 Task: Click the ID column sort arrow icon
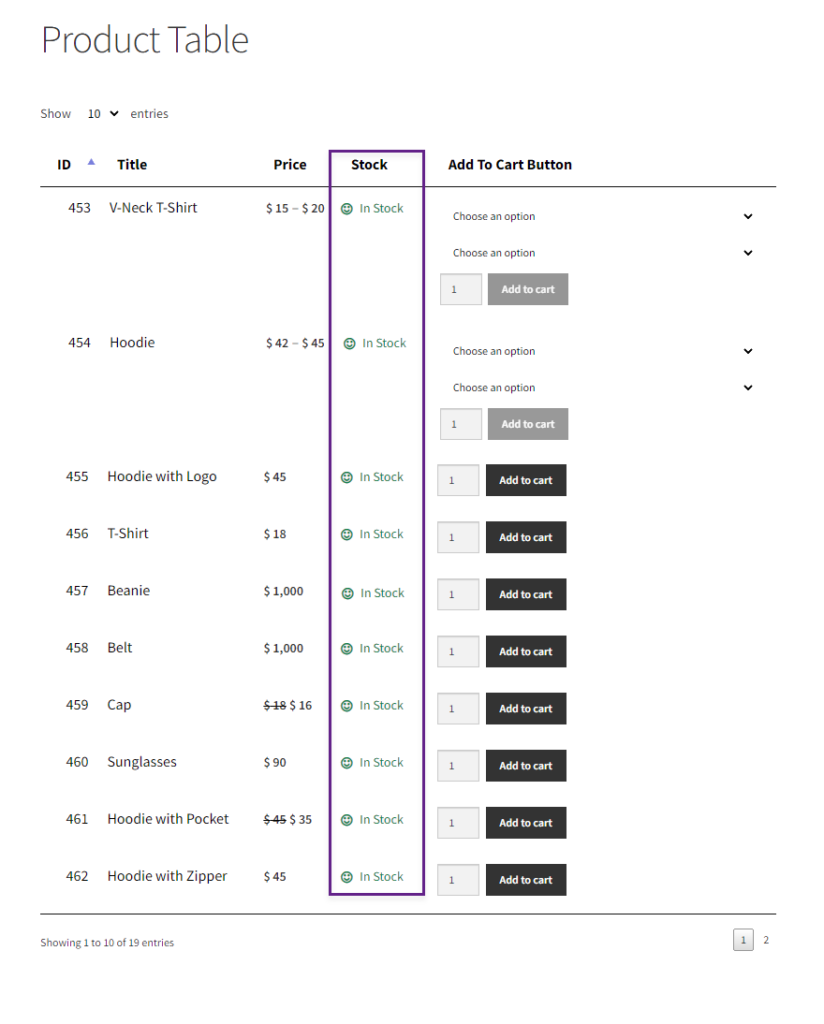91,162
